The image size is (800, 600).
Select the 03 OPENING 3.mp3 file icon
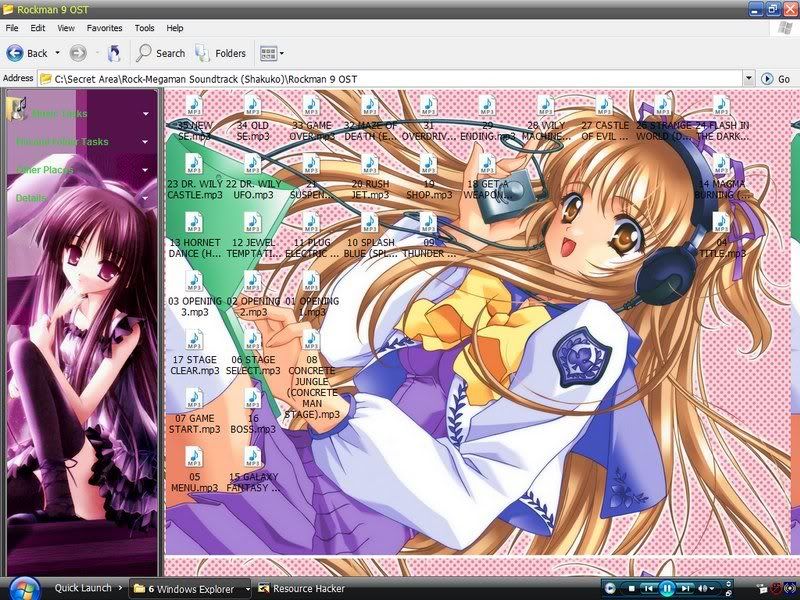194,282
